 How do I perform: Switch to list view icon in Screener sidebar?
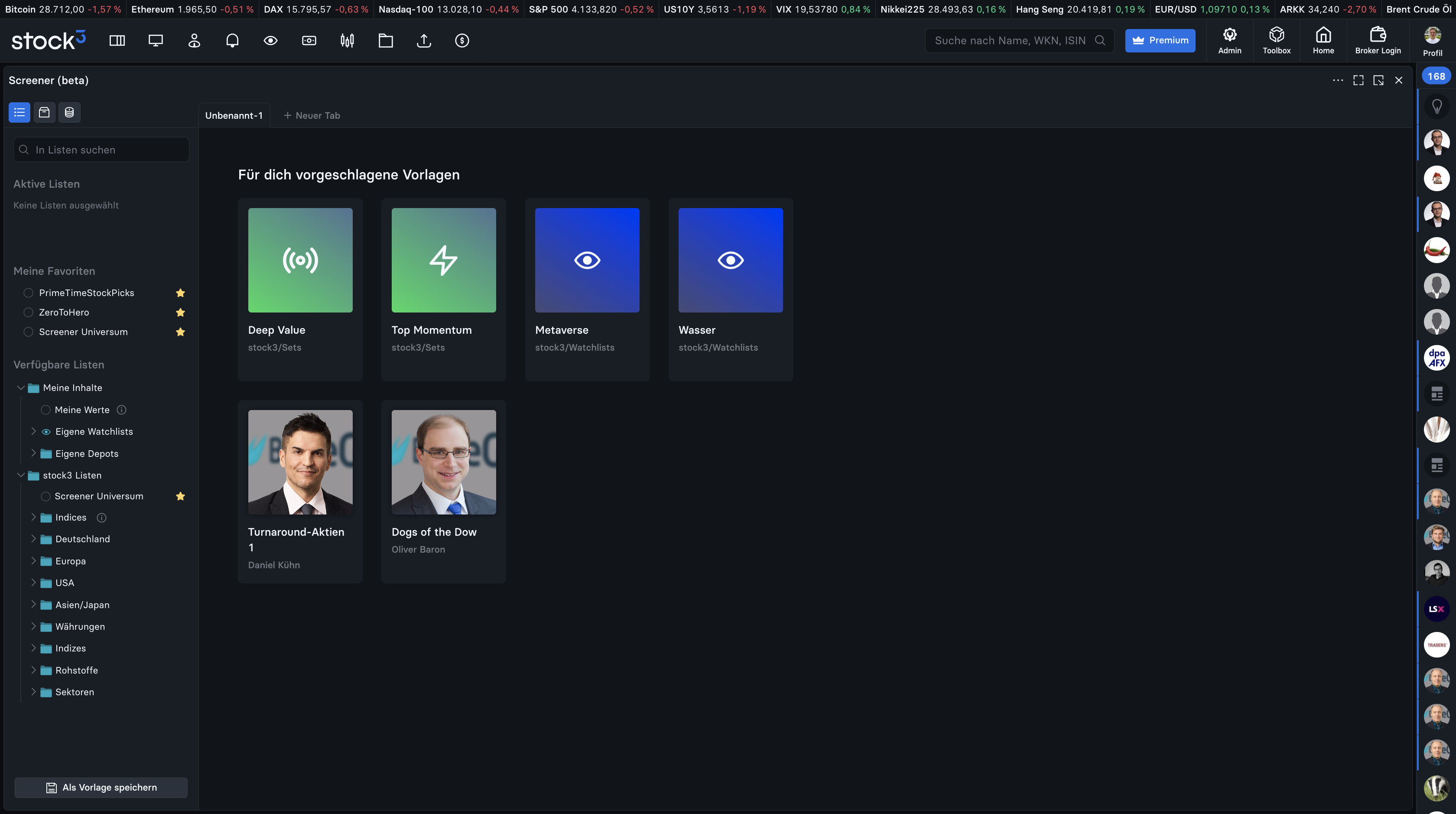[x=19, y=113]
